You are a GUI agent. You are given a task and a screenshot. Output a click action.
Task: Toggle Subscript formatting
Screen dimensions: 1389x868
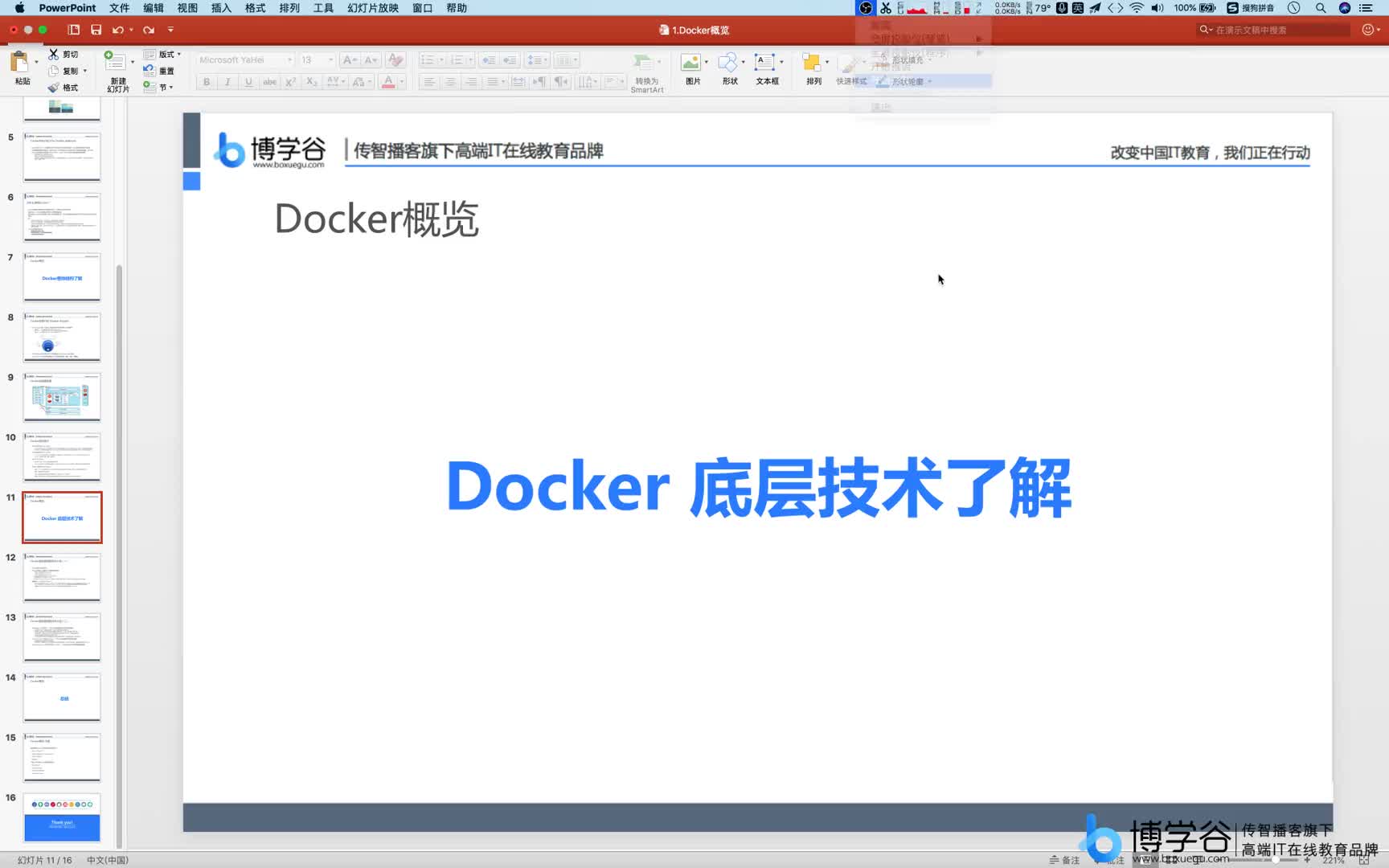312,82
